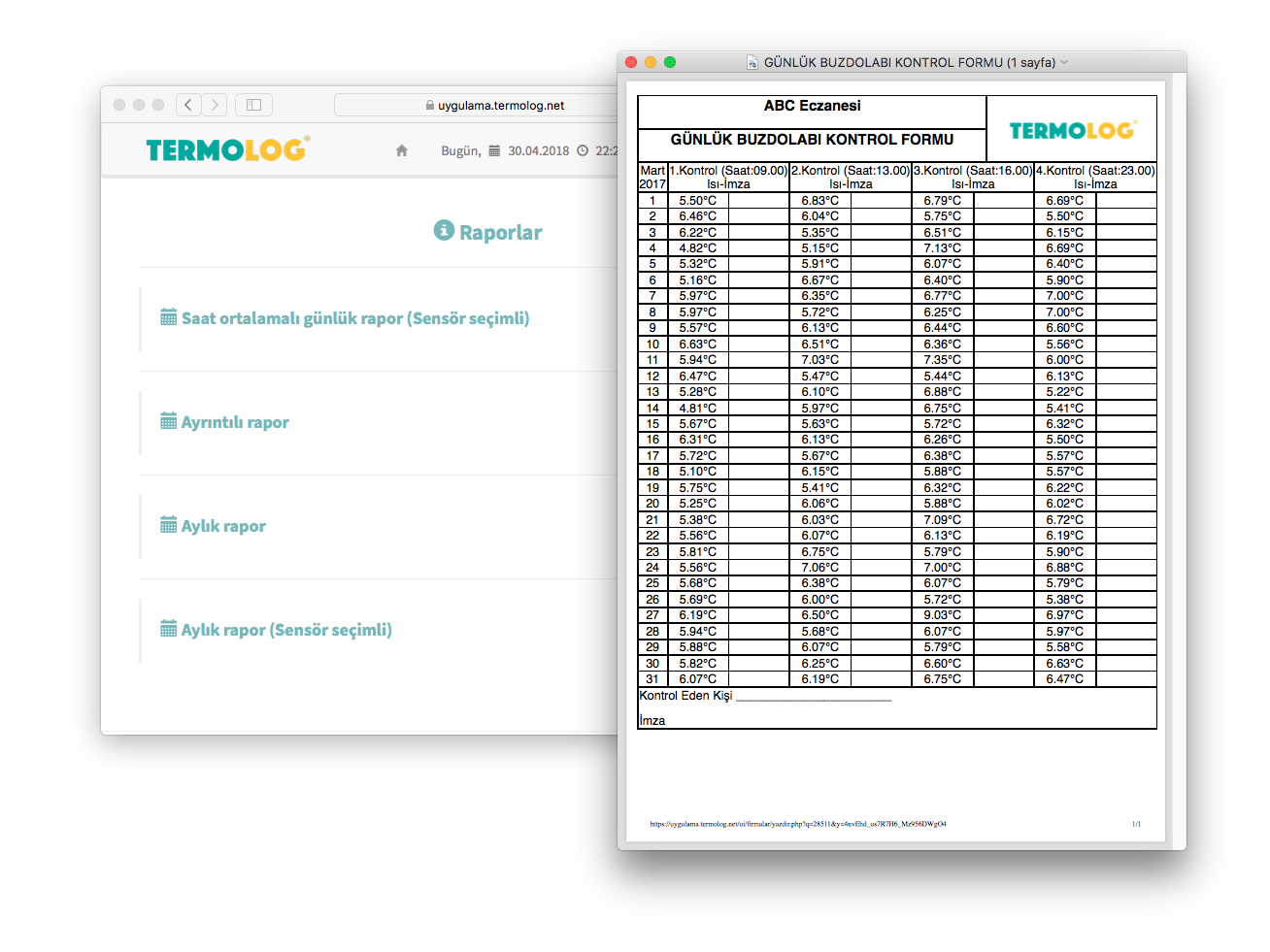1270x952 pixels.
Task: Go back in the Safari window
Action: 188,105
